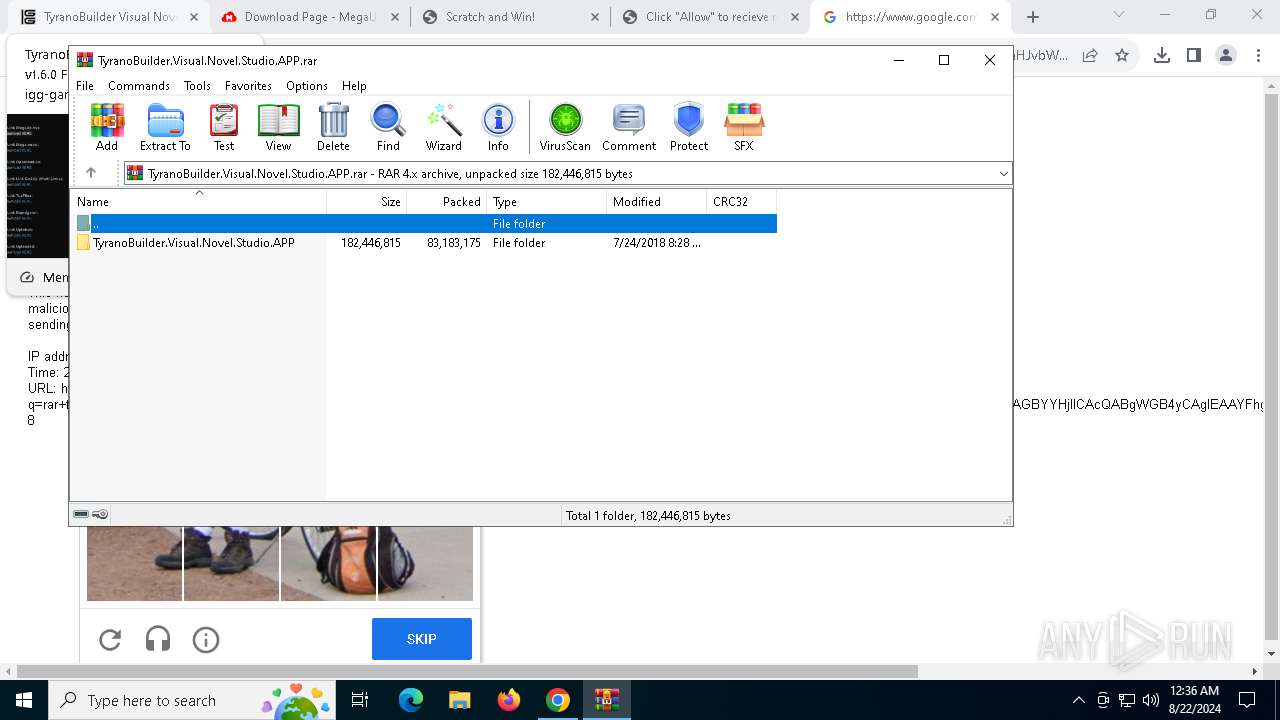Click the taskbar search box

[192, 700]
